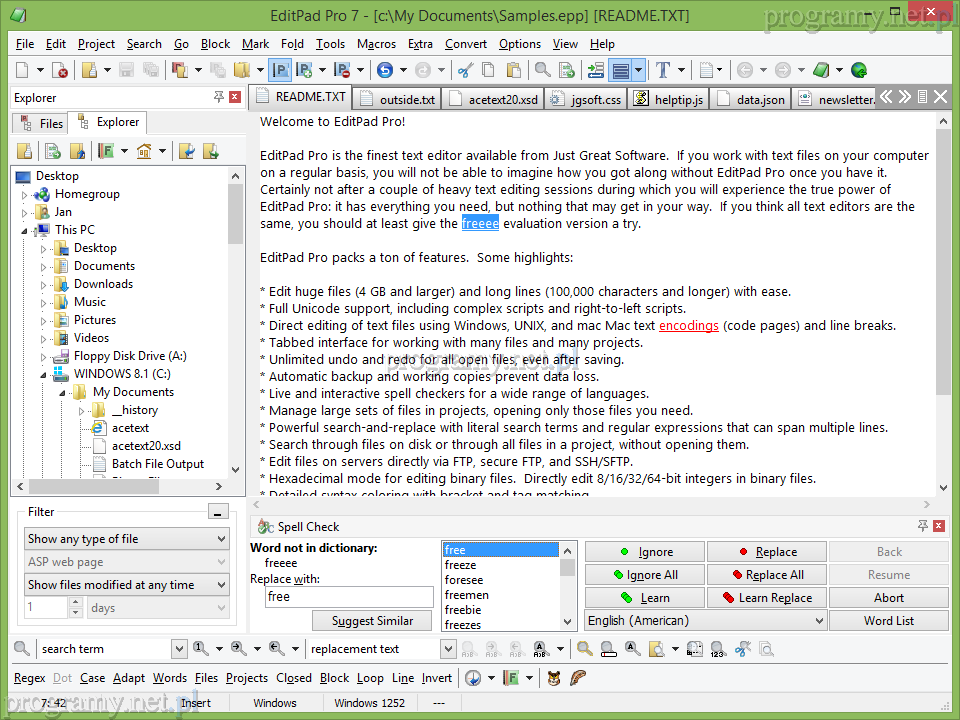Viewport: 960px width, 720px height.
Task: Click the Close file red X icon
Action: coord(61,70)
